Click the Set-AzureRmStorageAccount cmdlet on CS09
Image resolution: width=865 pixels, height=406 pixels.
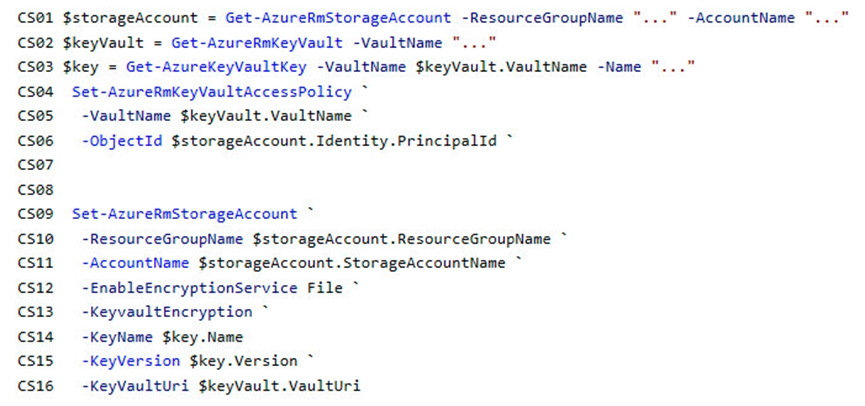click(x=185, y=214)
